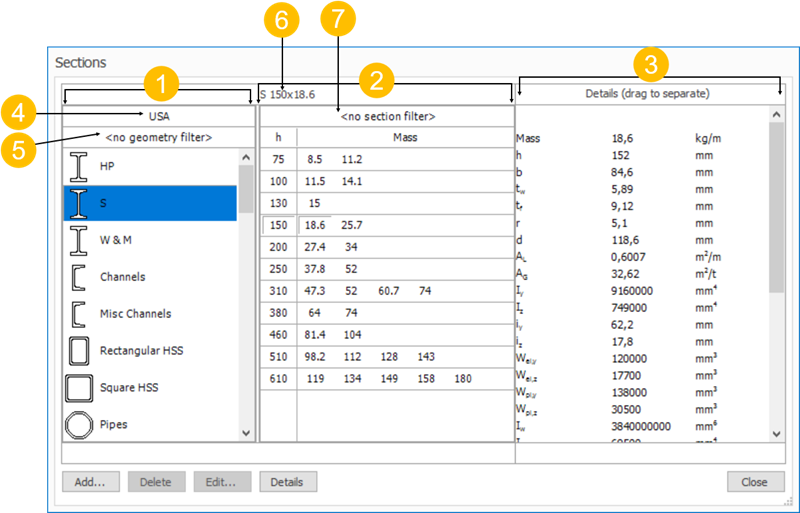Select mass 25.7 in the 150 row
This screenshot has width=800, height=513.
point(351,226)
